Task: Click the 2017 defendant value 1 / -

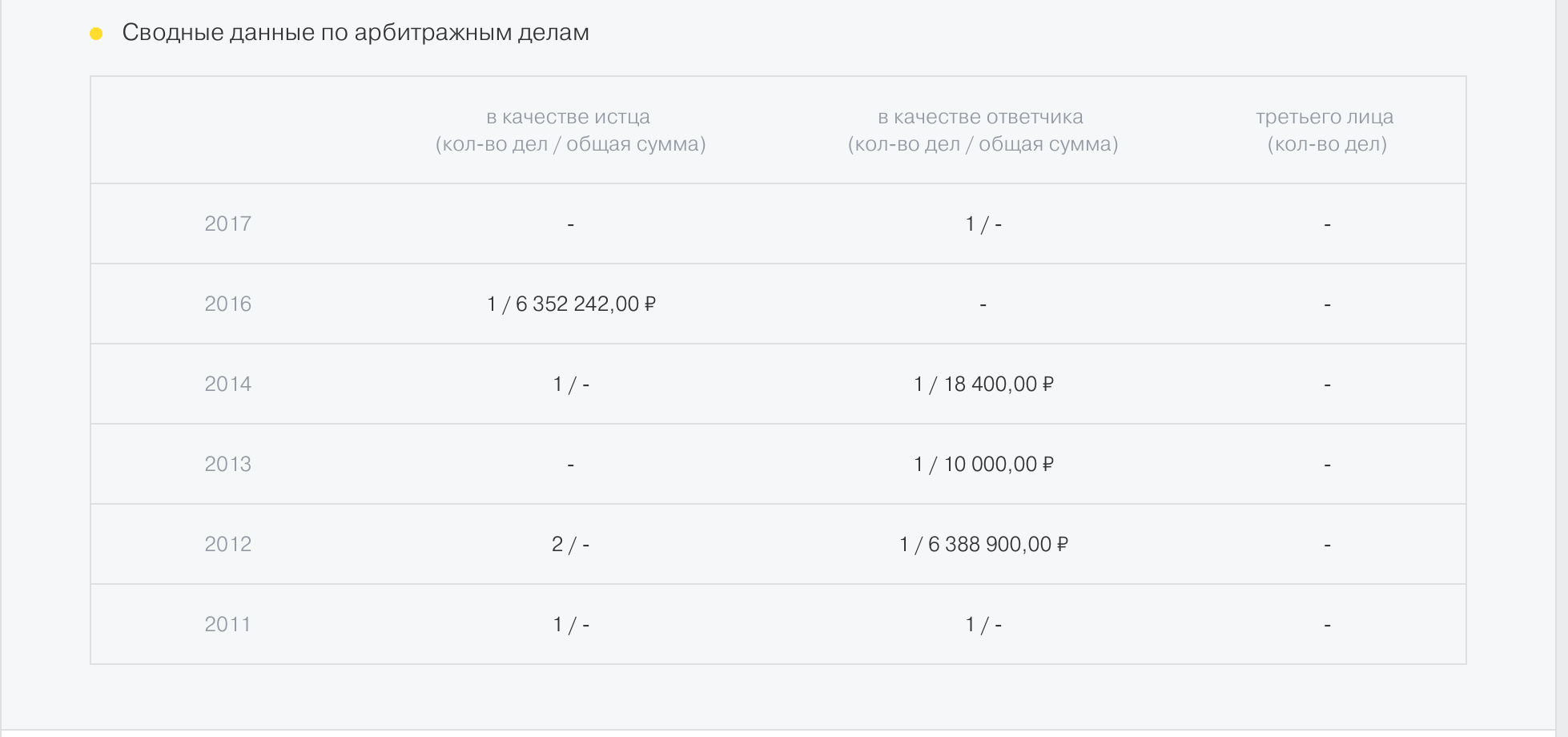Action: click(x=983, y=224)
